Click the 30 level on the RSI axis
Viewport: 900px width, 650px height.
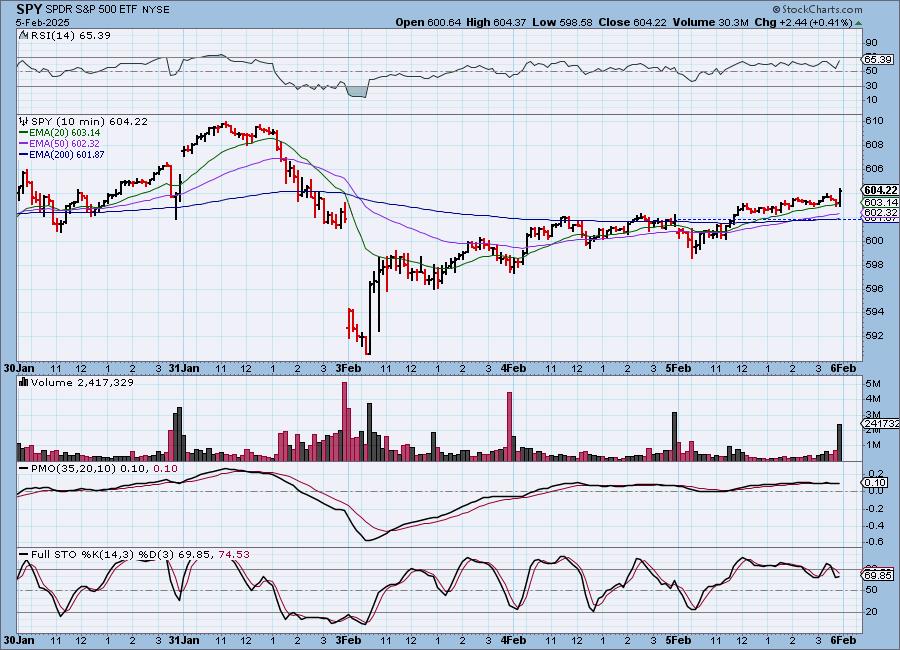[871, 86]
